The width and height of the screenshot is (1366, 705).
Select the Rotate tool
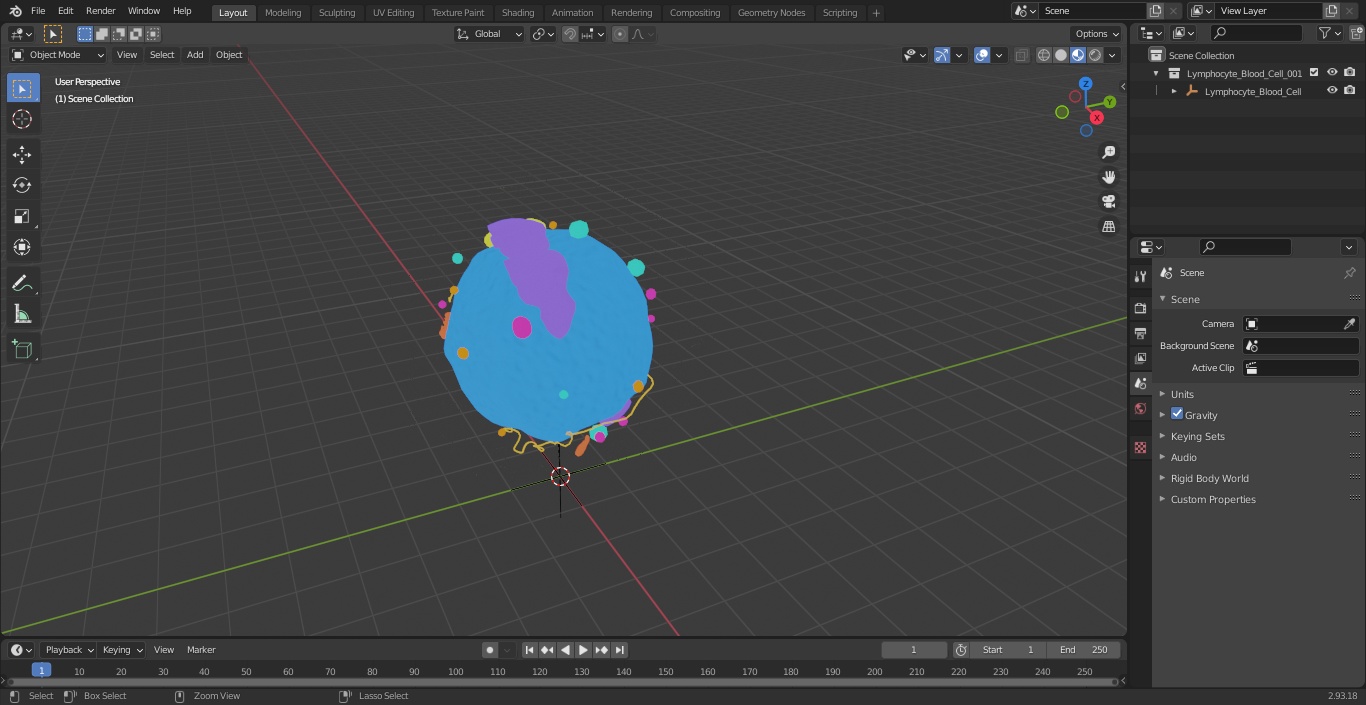pyautogui.click(x=22, y=185)
